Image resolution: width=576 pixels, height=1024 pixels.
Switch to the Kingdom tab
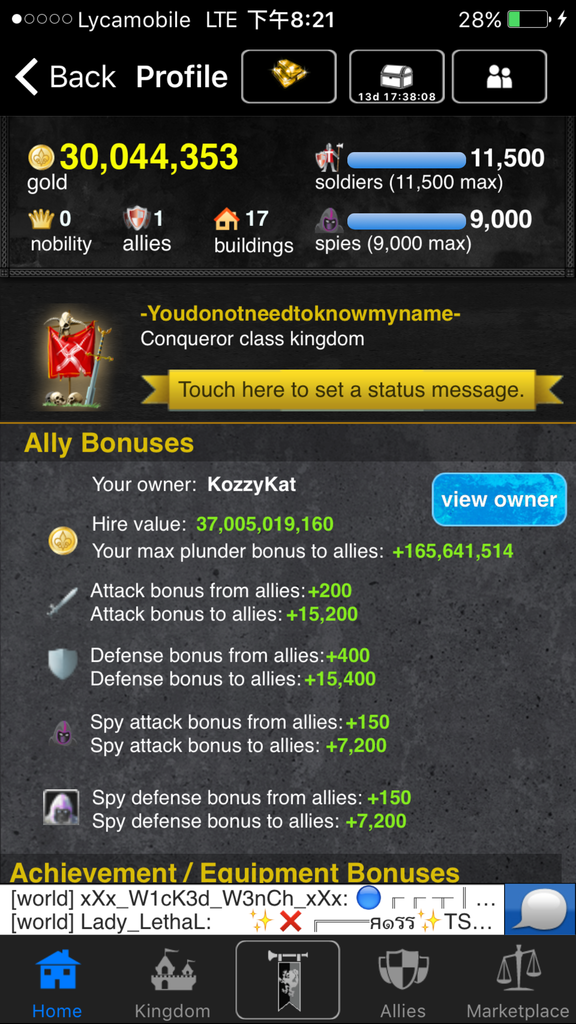[172, 982]
